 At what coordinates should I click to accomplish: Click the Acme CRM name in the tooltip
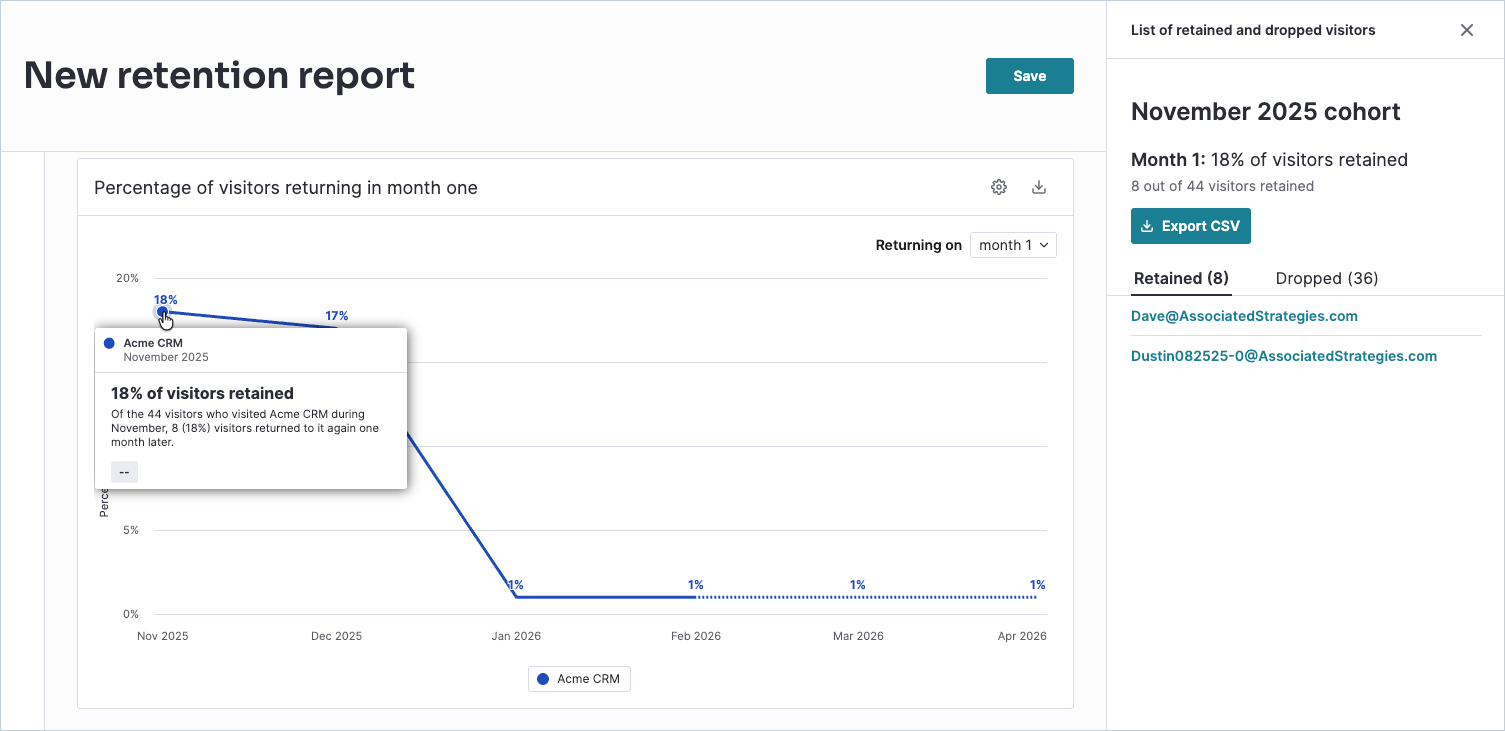(x=153, y=343)
